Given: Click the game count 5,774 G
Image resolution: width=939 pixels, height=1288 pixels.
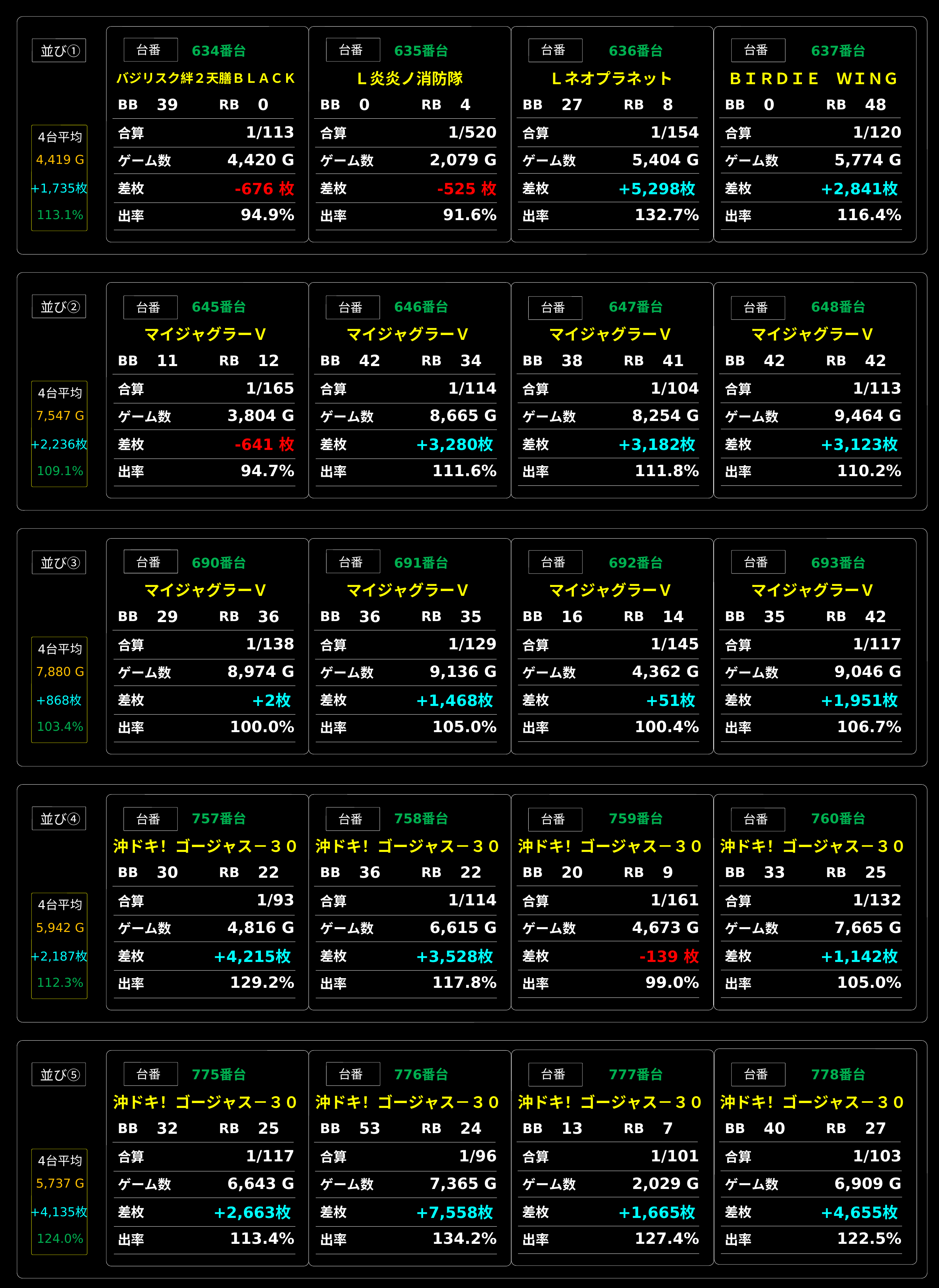Looking at the screenshot, I should tap(868, 160).
